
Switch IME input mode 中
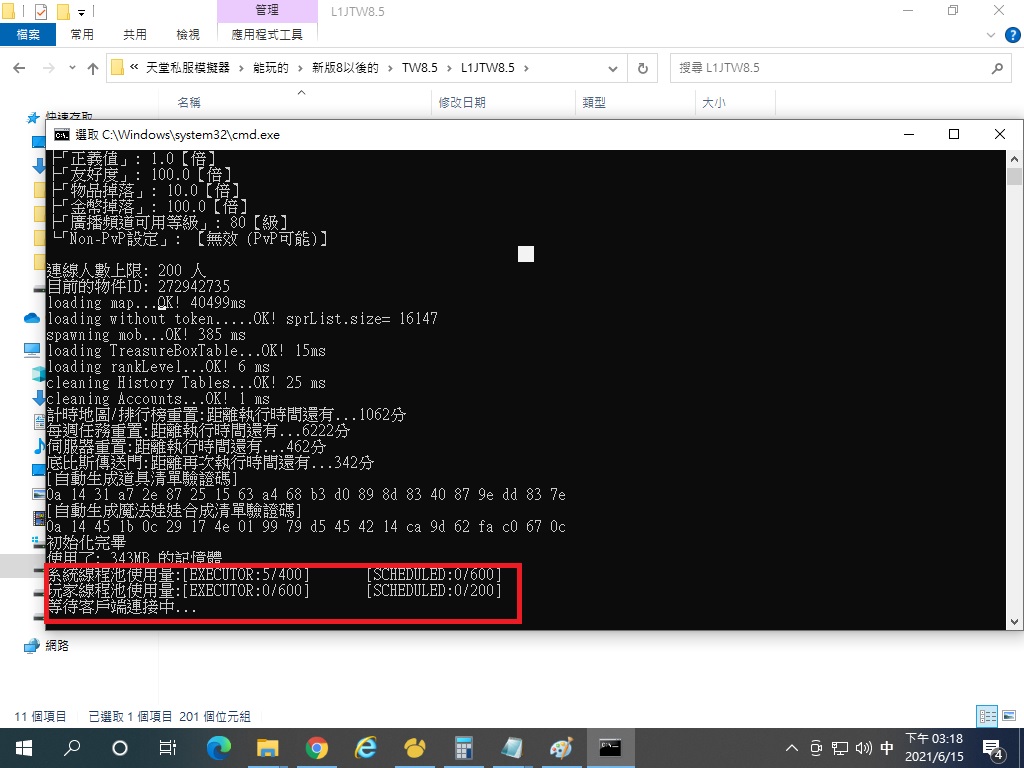click(x=887, y=748)
